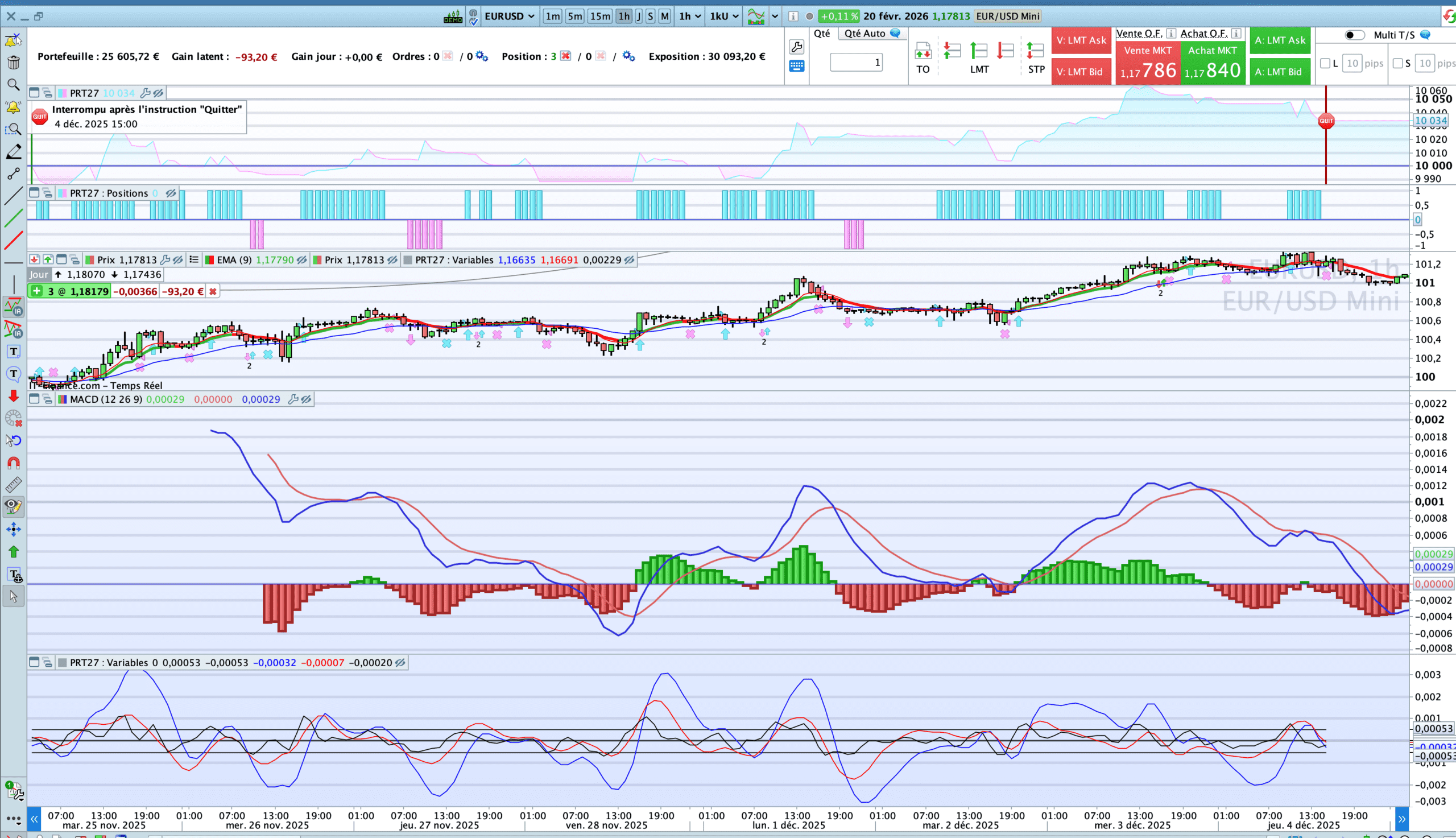Pick the eraser tool in sidebar
This screenshot has width=1456, height=838.
point(13,152)
